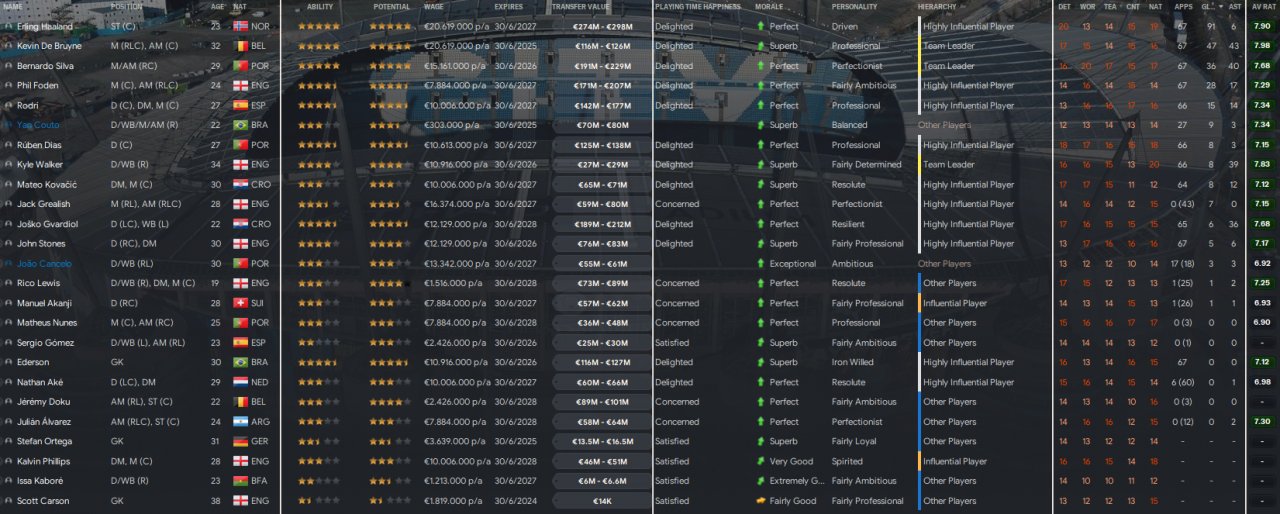Click Kyle Walker's Team Leader hierarchy
The height and width of the screenshot is (514, 1280).
pyautogui.click(x=949, y=165)
